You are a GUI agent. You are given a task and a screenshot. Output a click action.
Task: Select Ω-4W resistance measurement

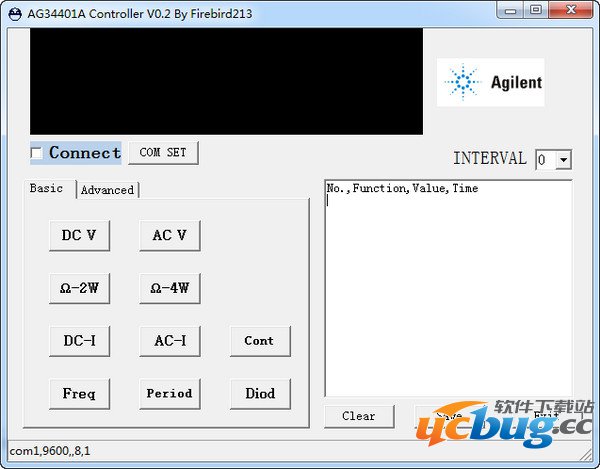pos(170,288)
